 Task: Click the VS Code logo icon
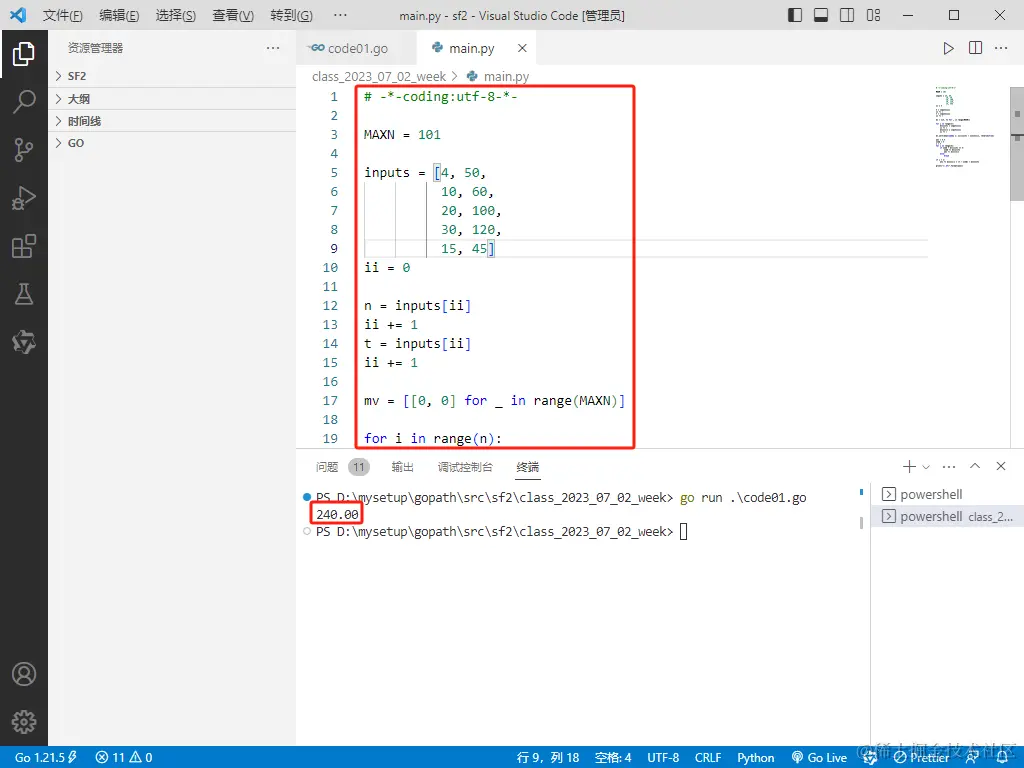click(x=18, y=15)
